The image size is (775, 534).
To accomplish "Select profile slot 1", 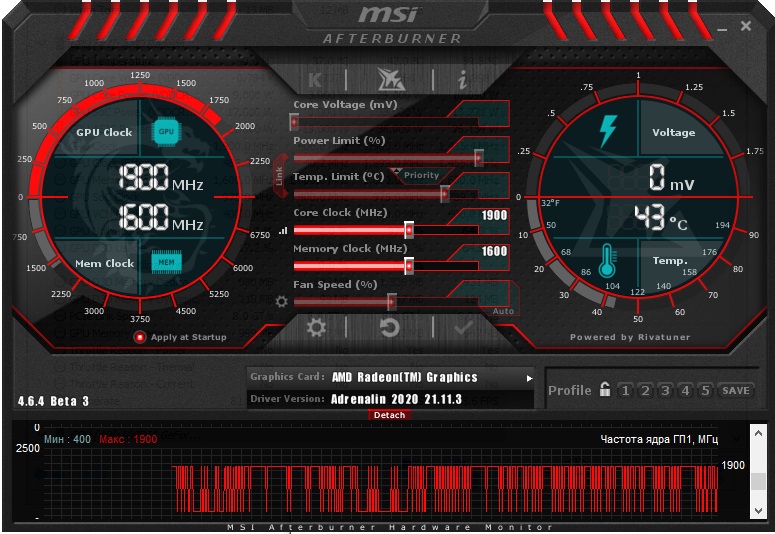I will point(625,390).
